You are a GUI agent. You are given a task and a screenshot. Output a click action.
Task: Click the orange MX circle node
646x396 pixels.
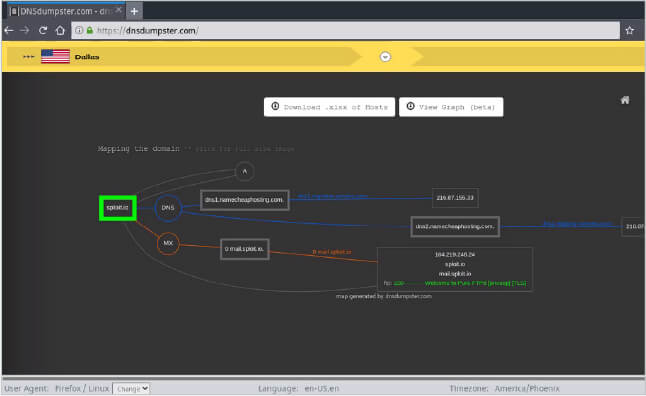(168, 243)
